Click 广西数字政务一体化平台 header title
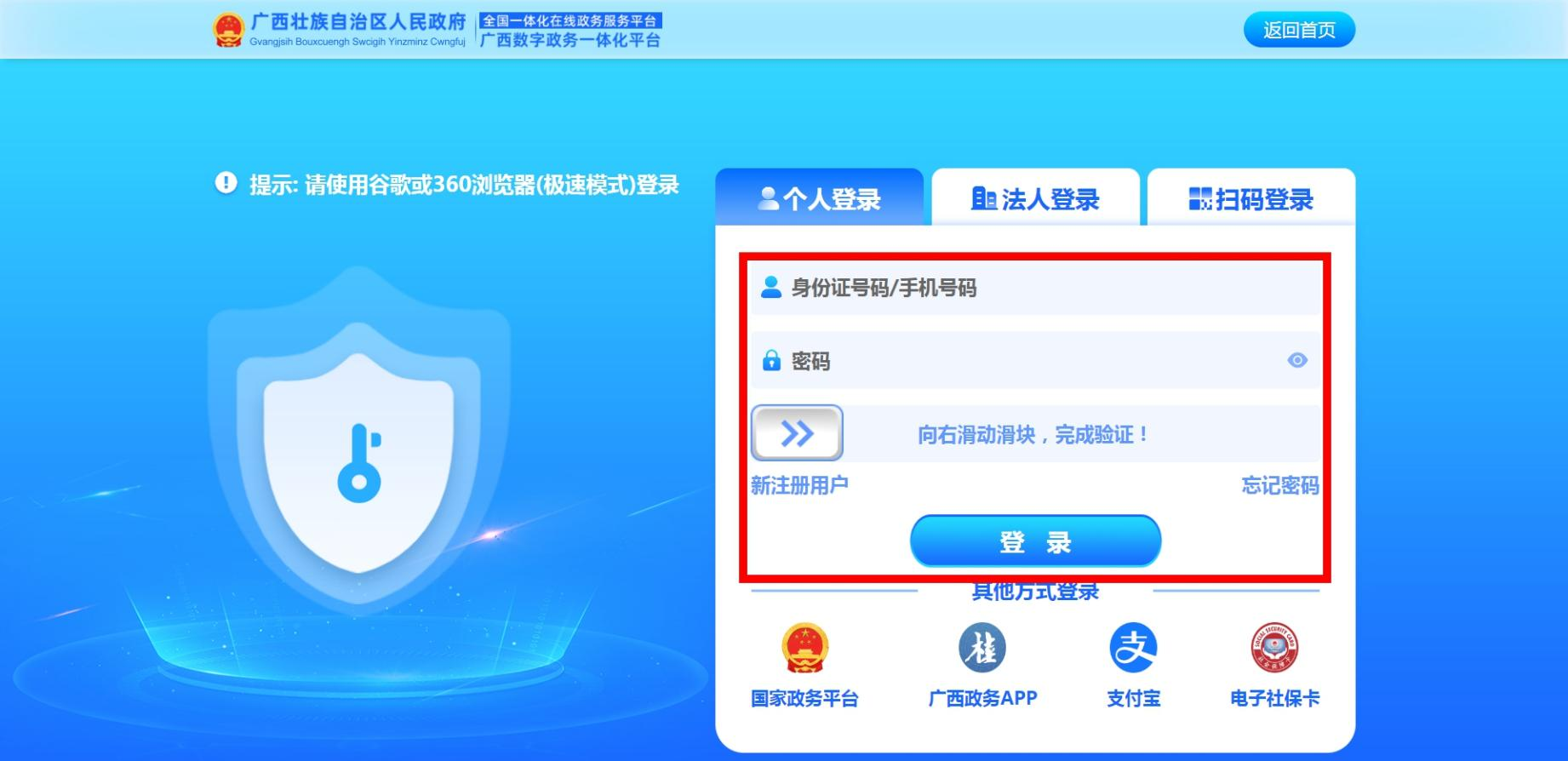The height and width of the screenshot is (761, 1568). pos(570,40)
